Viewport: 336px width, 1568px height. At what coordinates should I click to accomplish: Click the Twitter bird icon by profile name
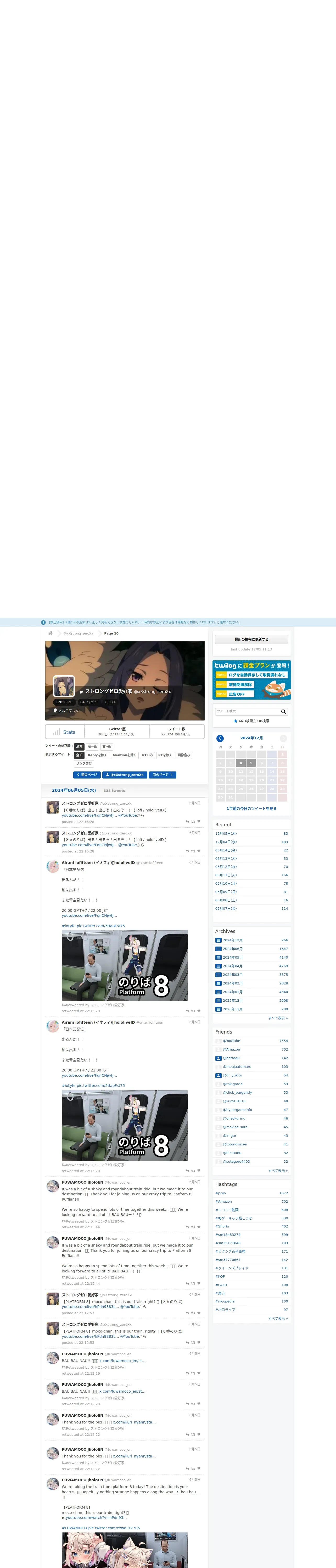(x=81, y=691)
